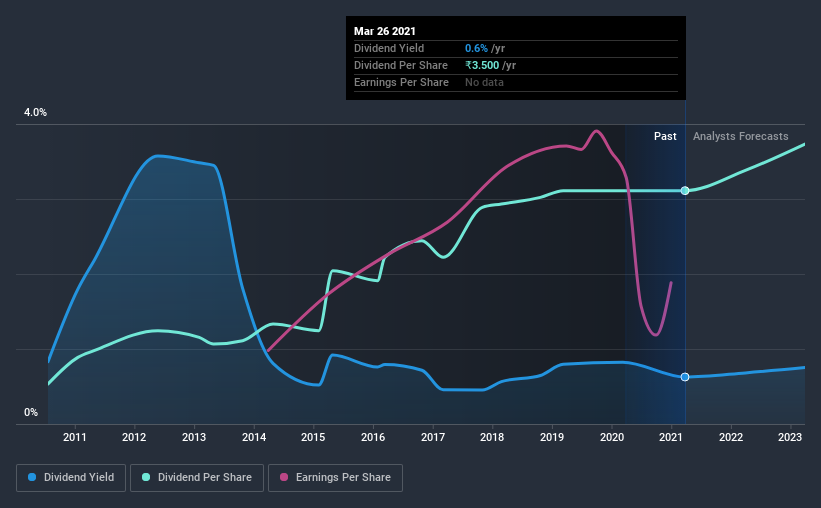Click the Analysts Forecasts region label
Screen dimensions: 821x508
(740, 136)
